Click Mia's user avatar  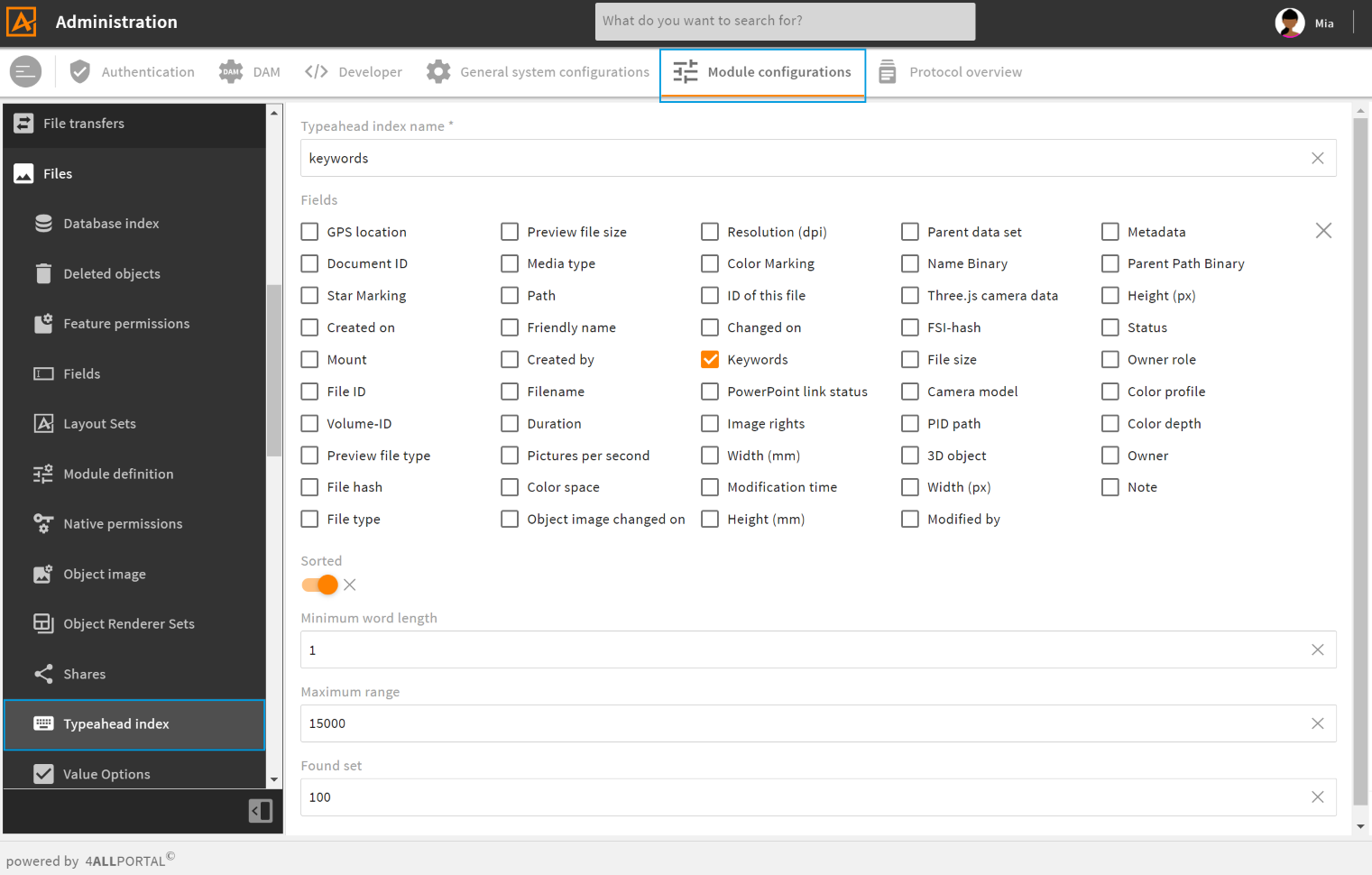pos(1289,23)
